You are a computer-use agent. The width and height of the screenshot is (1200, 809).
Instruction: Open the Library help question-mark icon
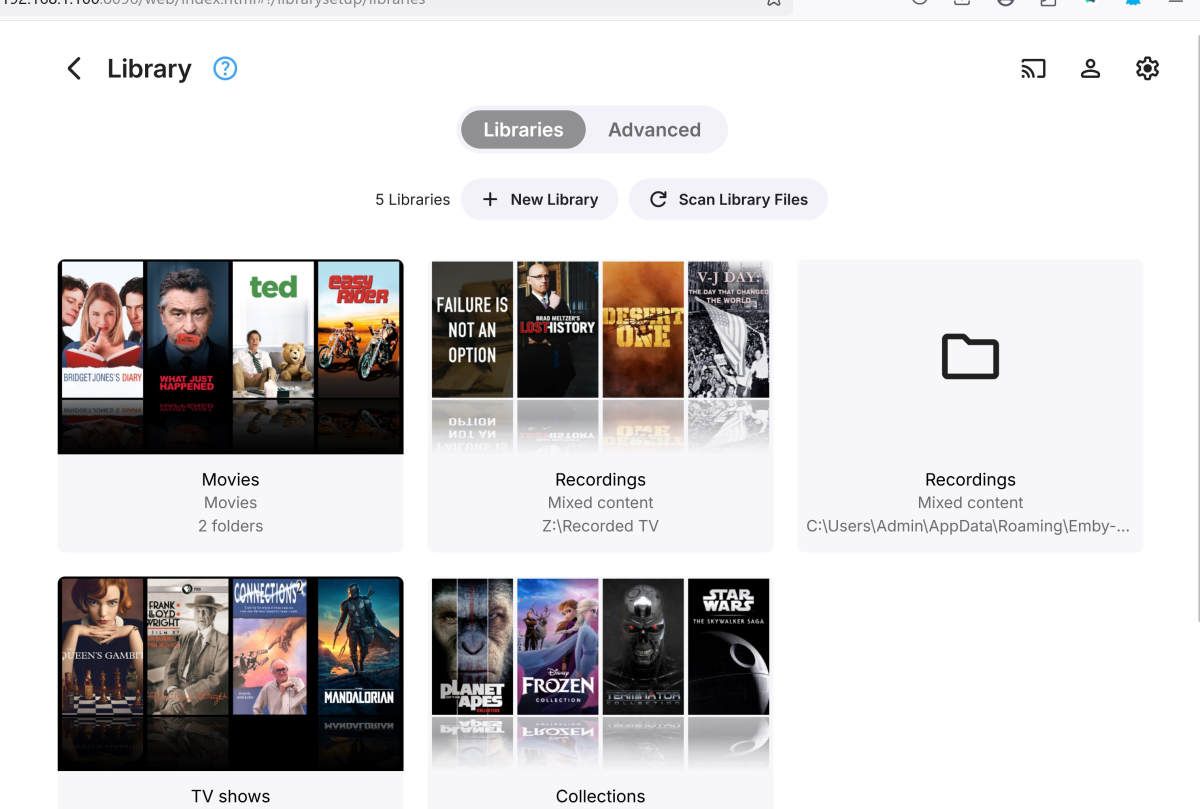pos(225,68)
